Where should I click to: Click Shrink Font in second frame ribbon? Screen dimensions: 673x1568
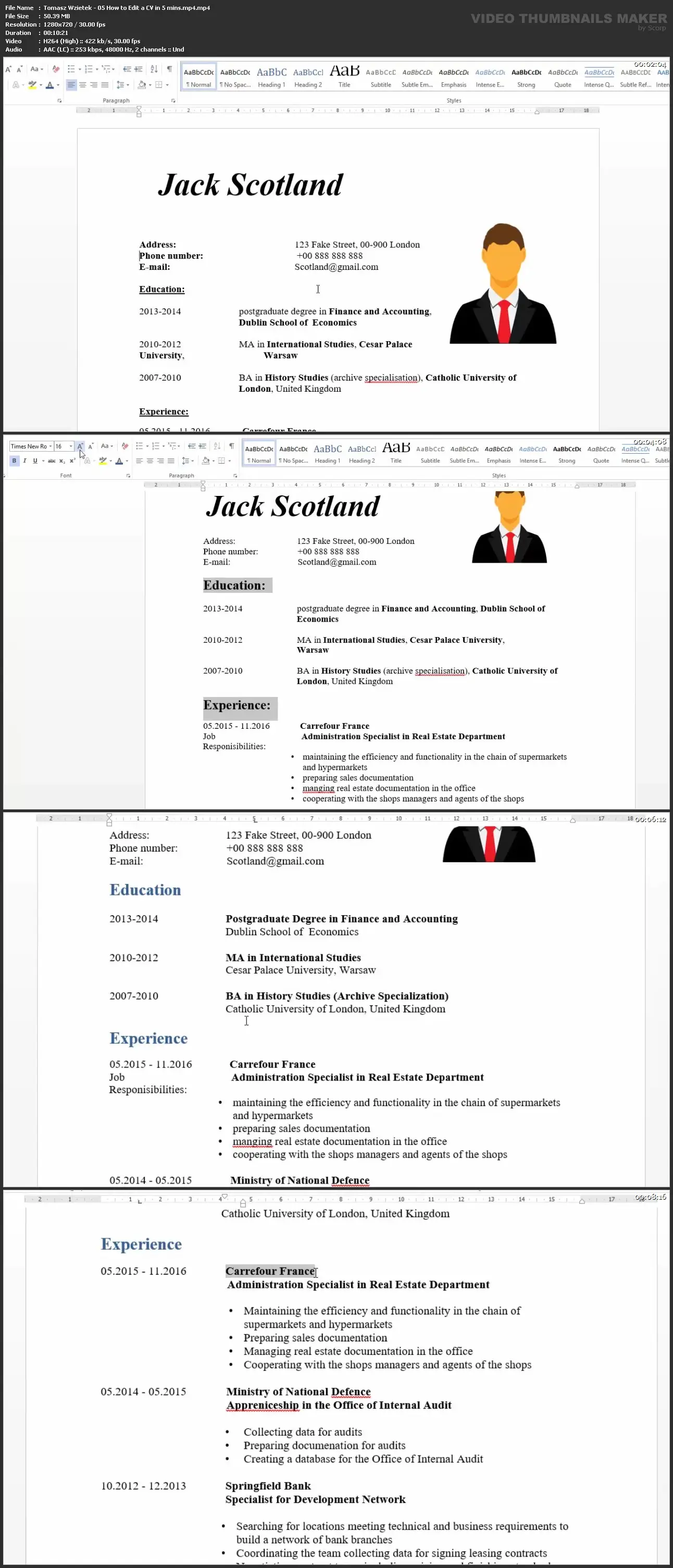(91, 446)
